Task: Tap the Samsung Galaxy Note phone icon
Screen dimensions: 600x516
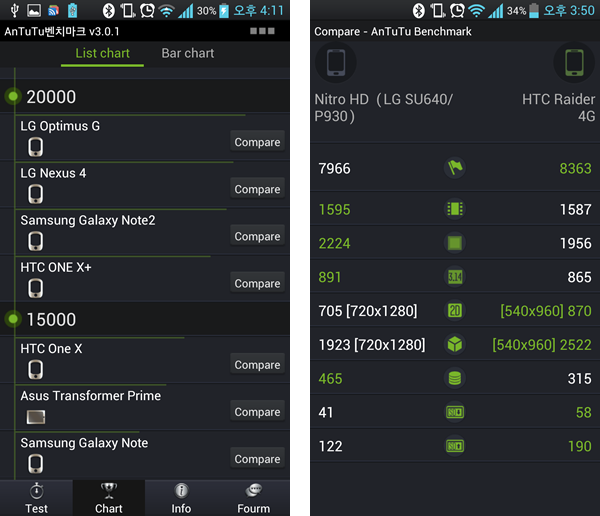Action: (36, 464)
